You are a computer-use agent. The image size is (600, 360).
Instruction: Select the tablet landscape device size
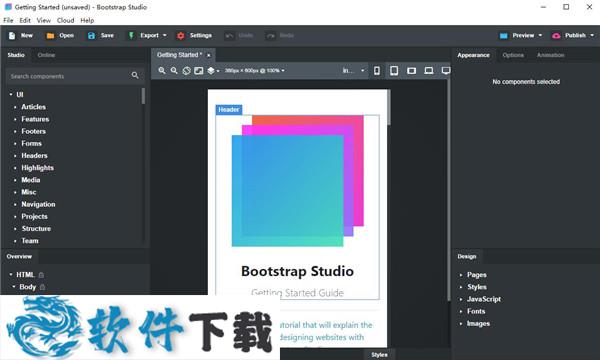point(411,71)
